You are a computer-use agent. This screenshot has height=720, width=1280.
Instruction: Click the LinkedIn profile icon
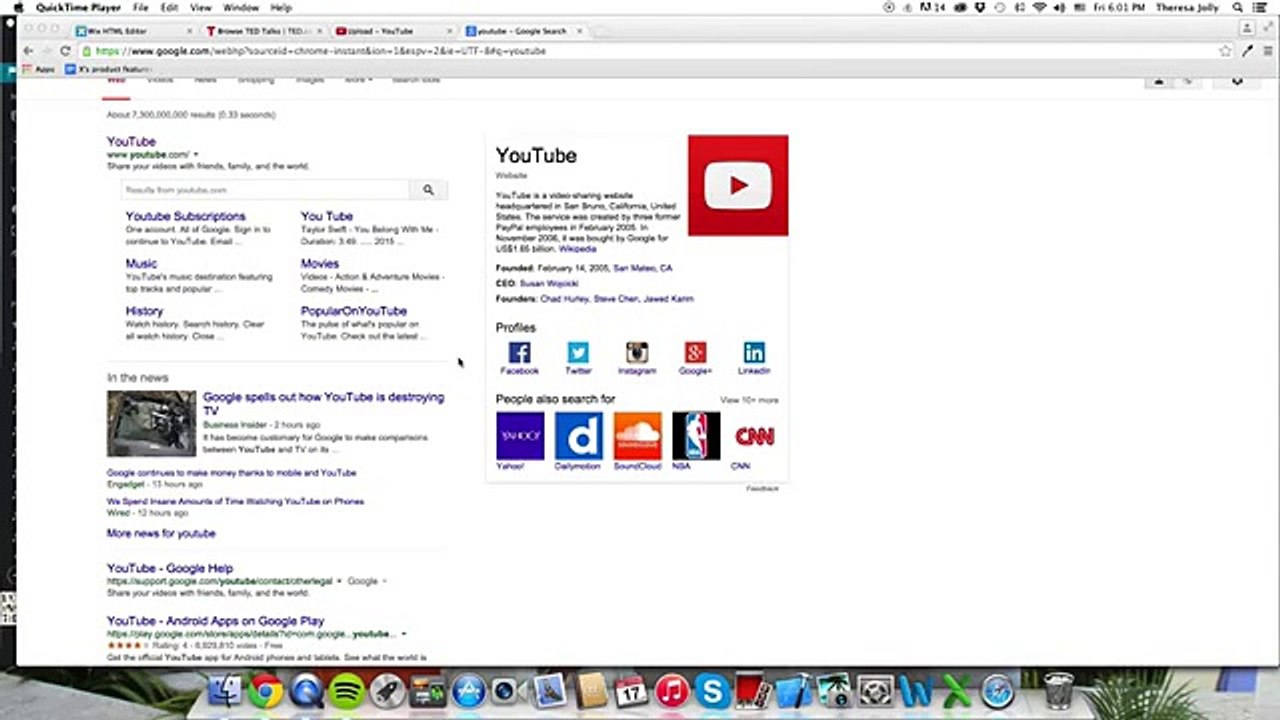pos(754,352)
